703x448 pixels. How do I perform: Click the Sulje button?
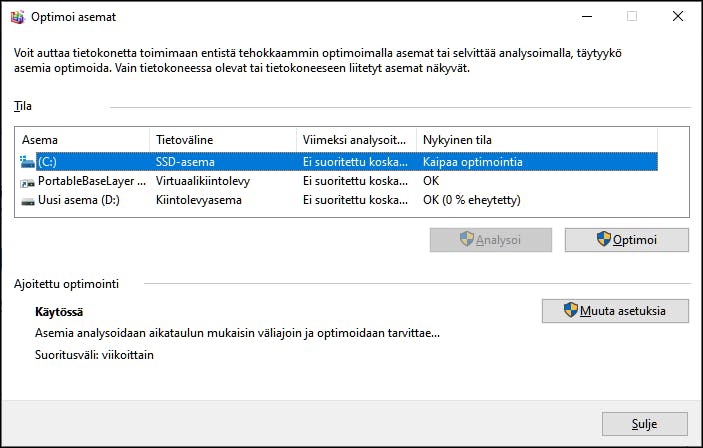(645, 424)
